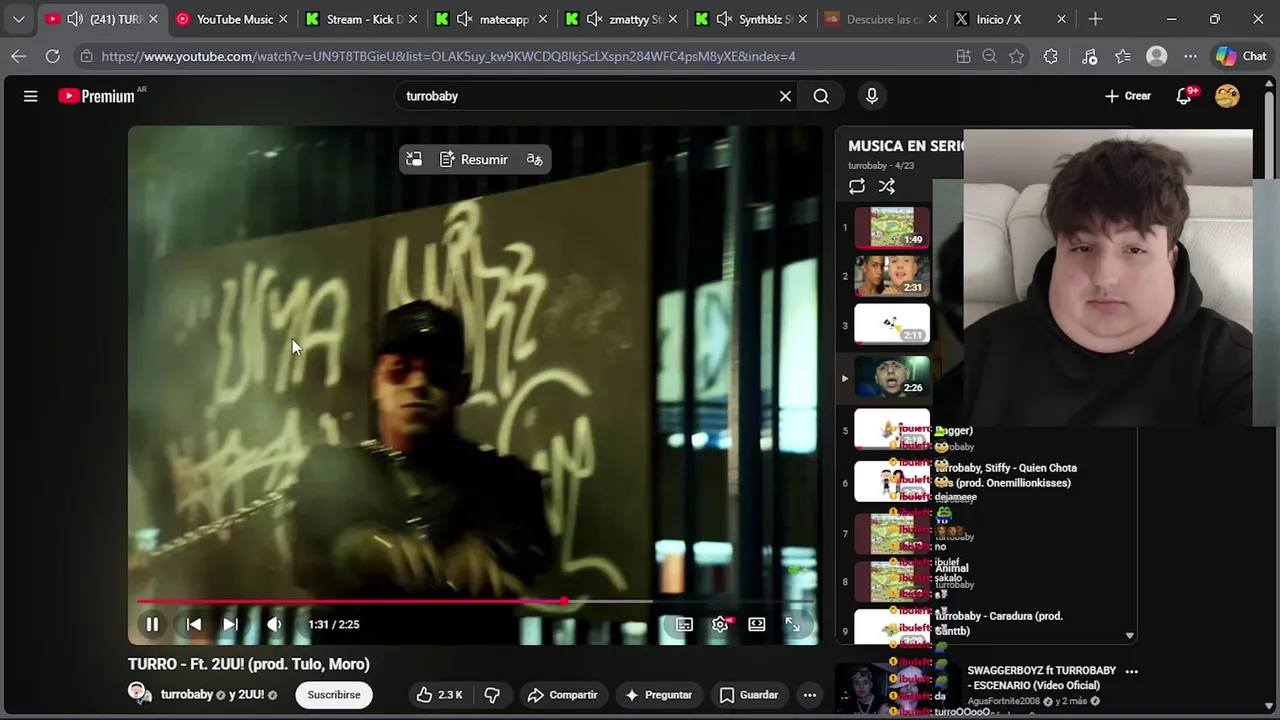The width and height of the screenshot is (1280, 720).
Task: Open browser profile icon
Action: tap(1157, 57)
